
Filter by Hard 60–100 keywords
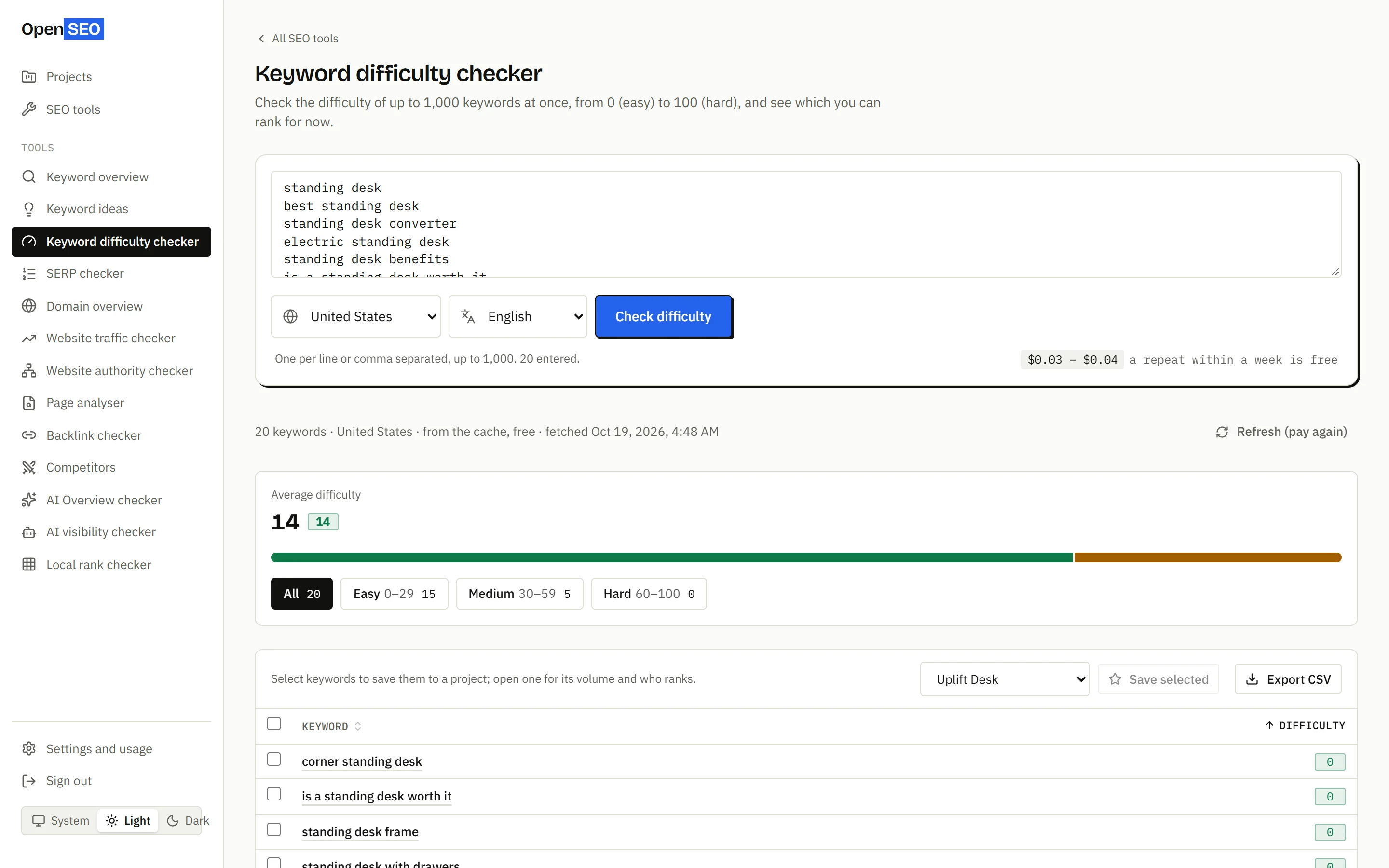[649, 594]
